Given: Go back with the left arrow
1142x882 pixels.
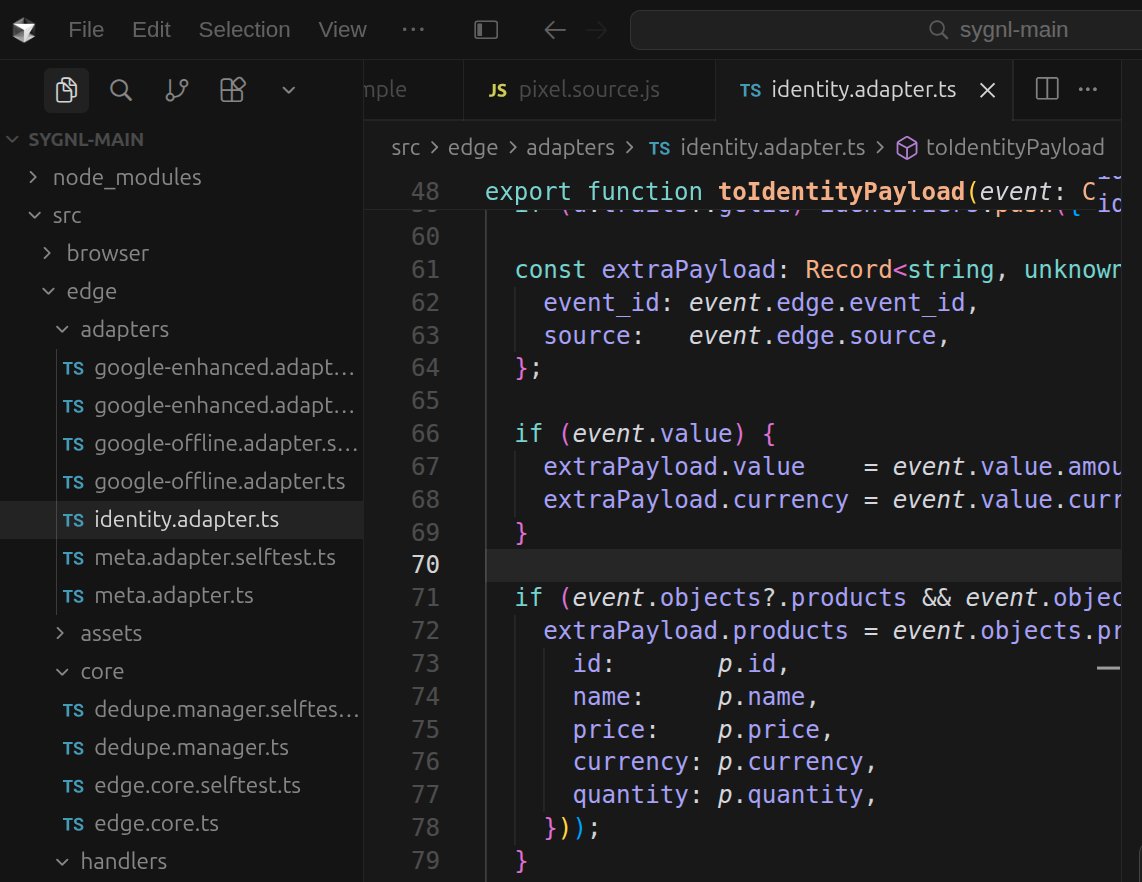Looking at the screenshot, I should [x=555, y=30].
